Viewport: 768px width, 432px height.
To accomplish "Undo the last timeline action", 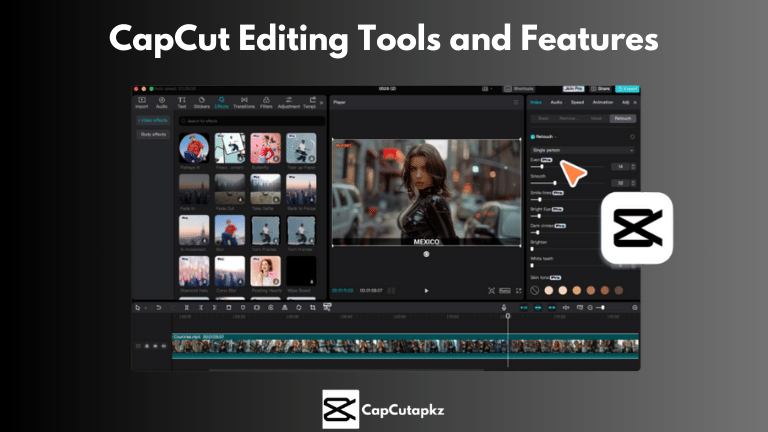I will [x=159, y=308].
